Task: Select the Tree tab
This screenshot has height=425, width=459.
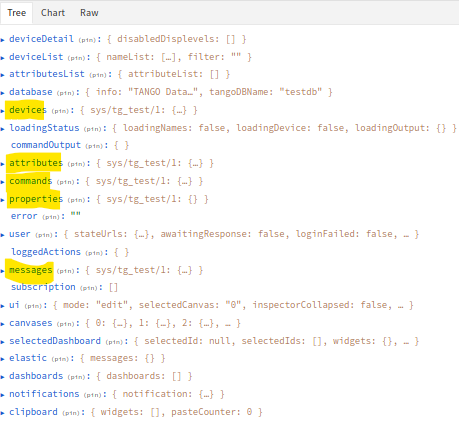Action: (x=16, y=13)
